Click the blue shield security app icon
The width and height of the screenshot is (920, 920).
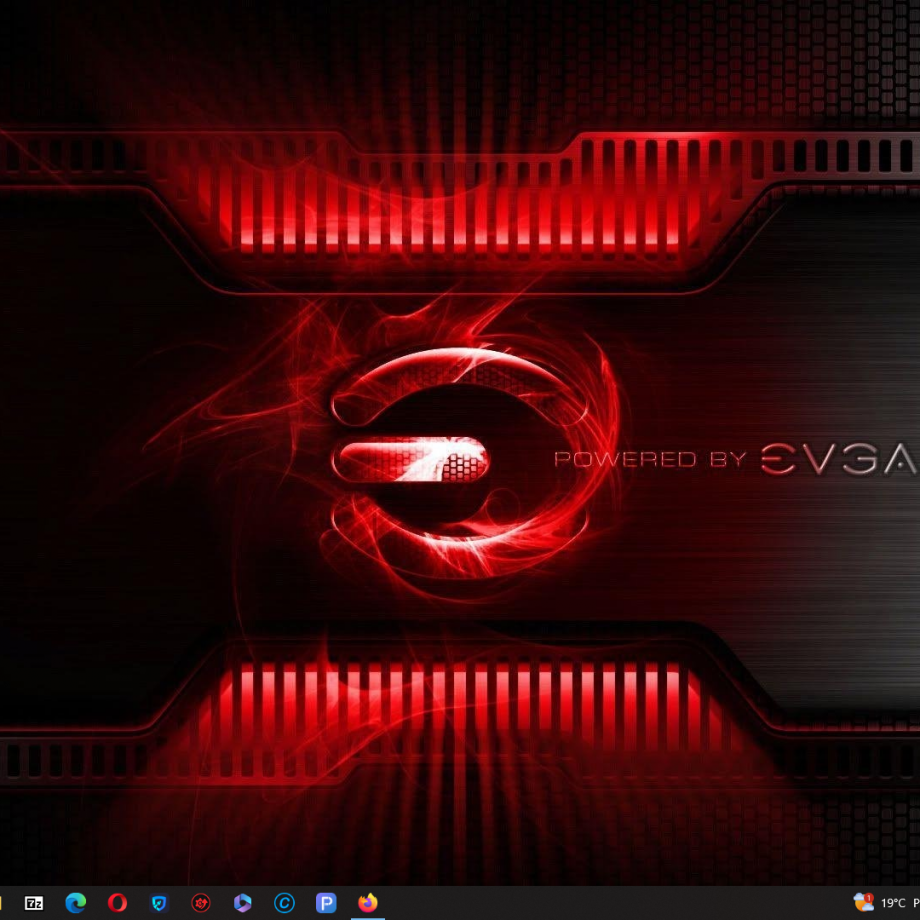(x=159, y=903)
